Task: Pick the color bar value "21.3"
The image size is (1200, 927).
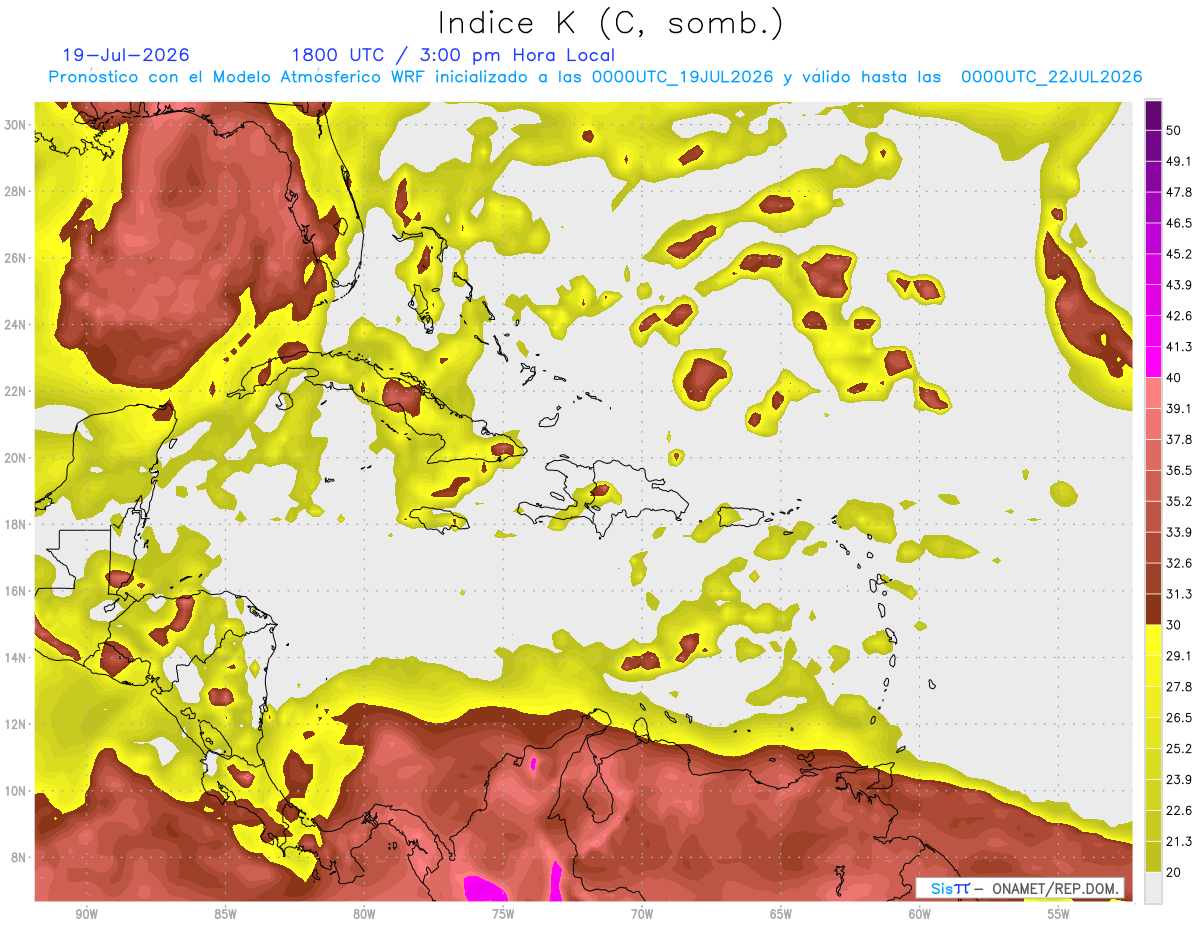Action: point(1178,842)
